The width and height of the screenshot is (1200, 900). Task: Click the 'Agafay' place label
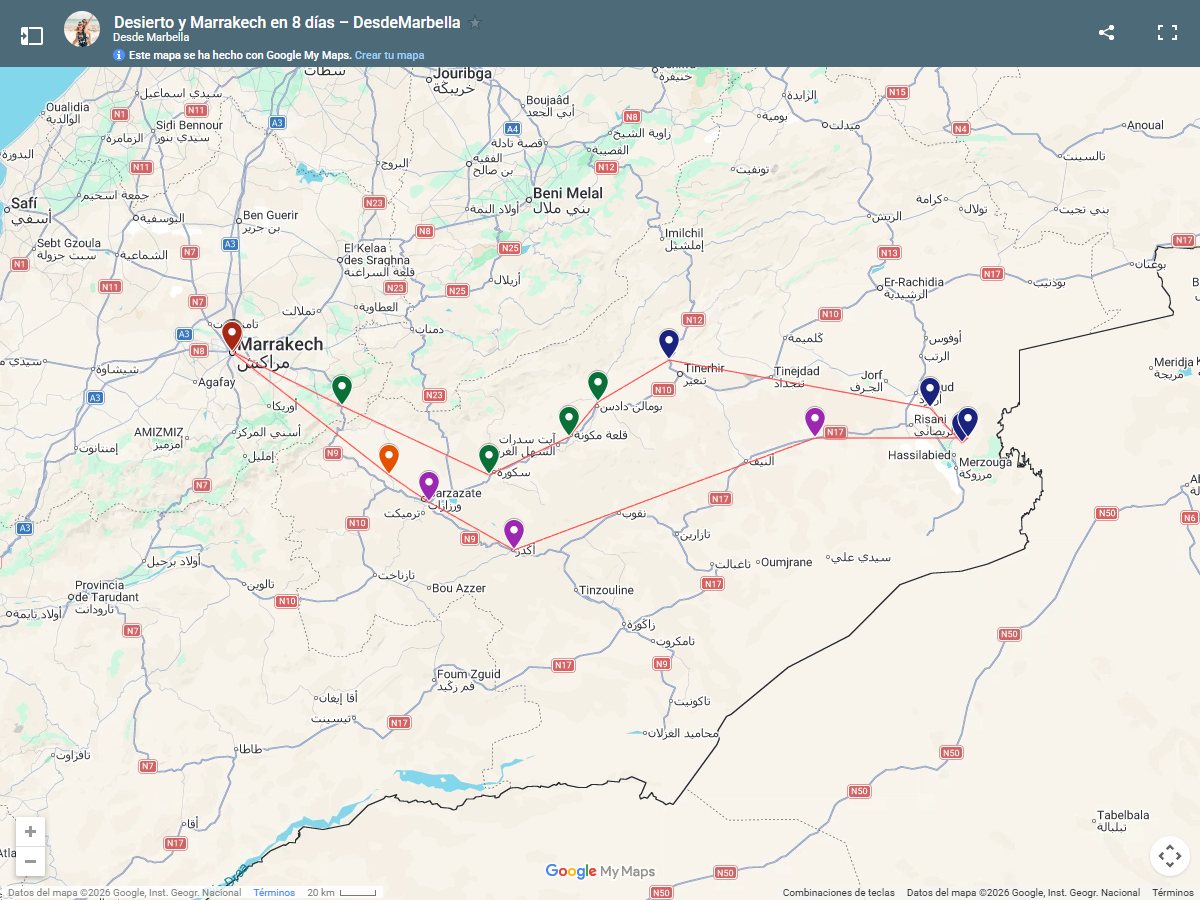(x=217, y=382)
